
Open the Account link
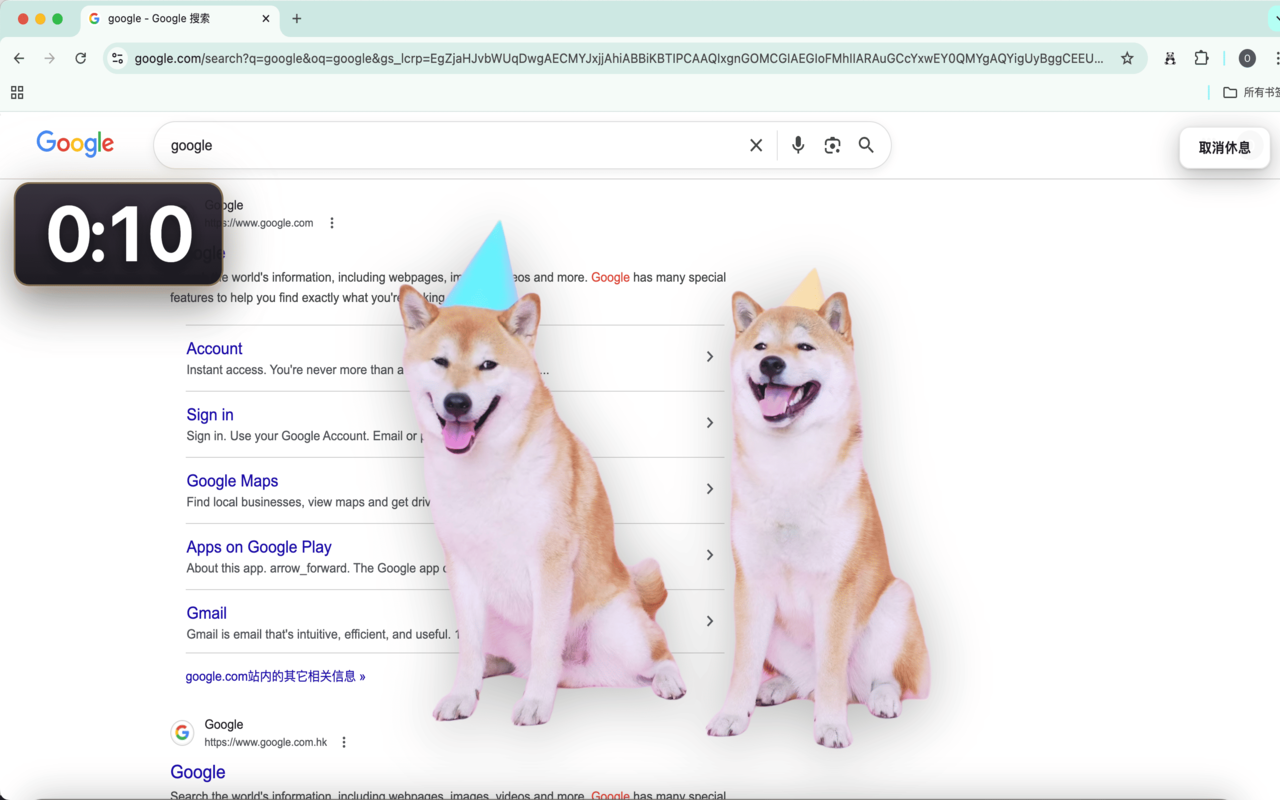pyautogui.click(x=214, y=349)
